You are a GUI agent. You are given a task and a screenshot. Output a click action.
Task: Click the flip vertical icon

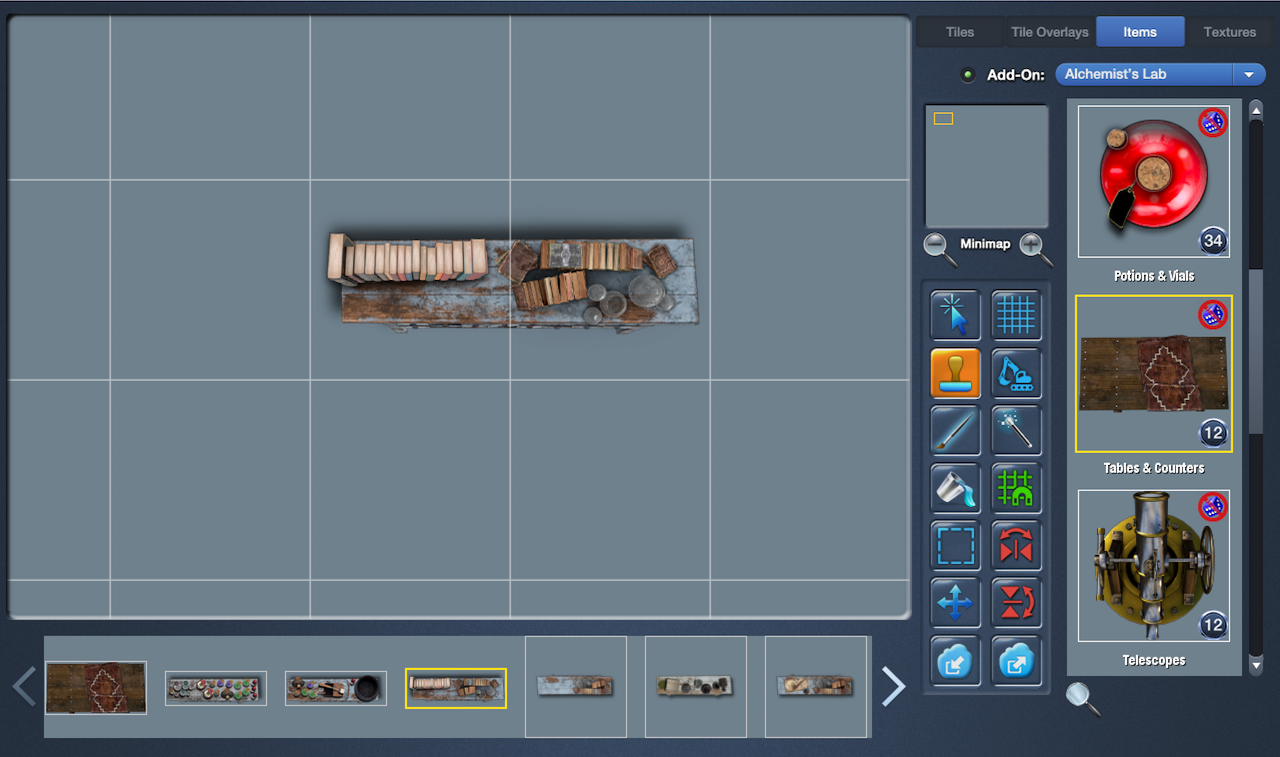pyautogui.click(x=1016, y=603)
